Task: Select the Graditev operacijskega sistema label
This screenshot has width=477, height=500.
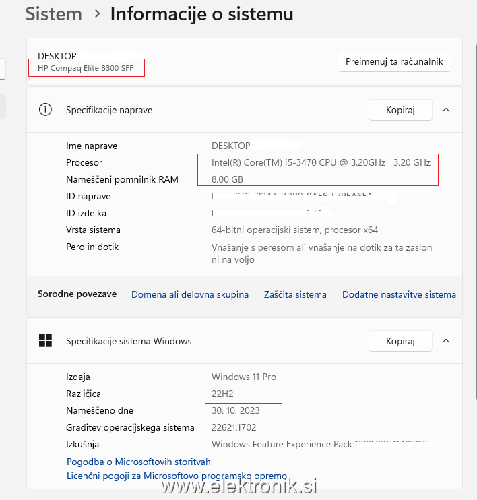Action: coord(130,428)
